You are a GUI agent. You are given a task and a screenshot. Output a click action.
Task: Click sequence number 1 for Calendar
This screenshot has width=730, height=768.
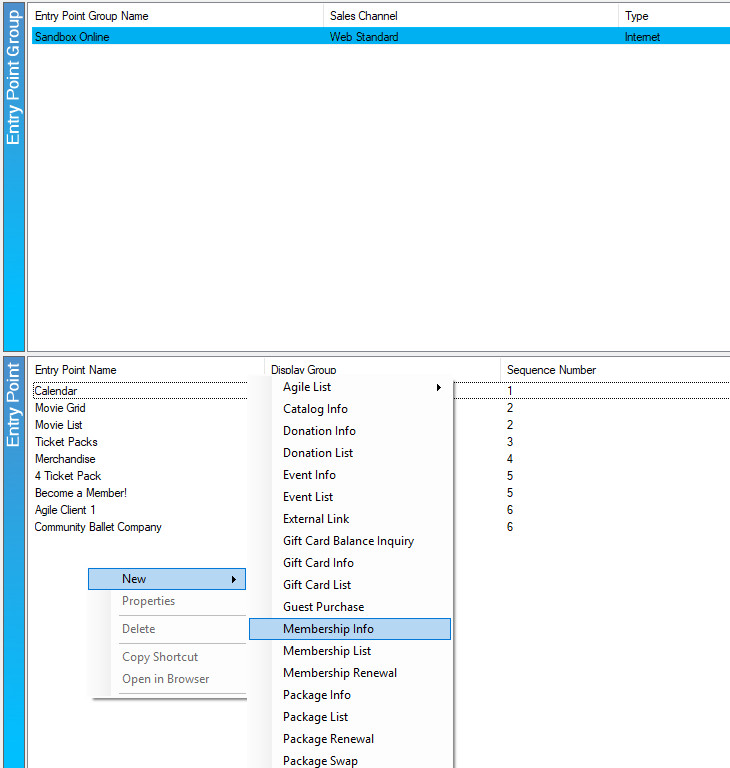coord(510,391)
